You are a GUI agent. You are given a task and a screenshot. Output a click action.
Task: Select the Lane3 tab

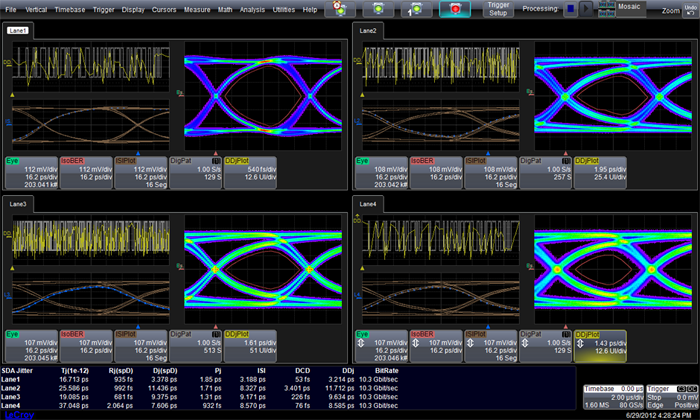point(18,202)
